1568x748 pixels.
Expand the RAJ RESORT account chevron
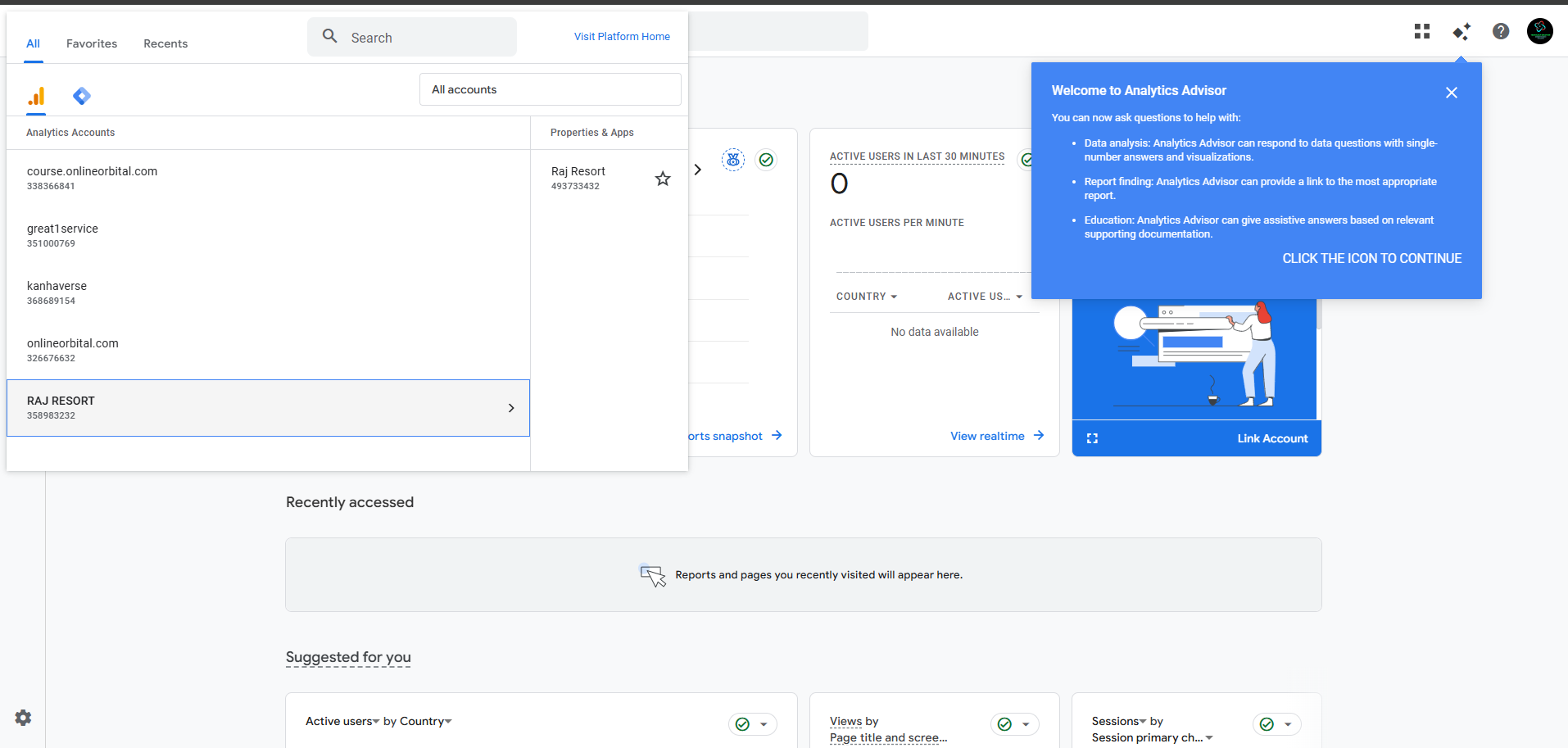pos(511,408)
